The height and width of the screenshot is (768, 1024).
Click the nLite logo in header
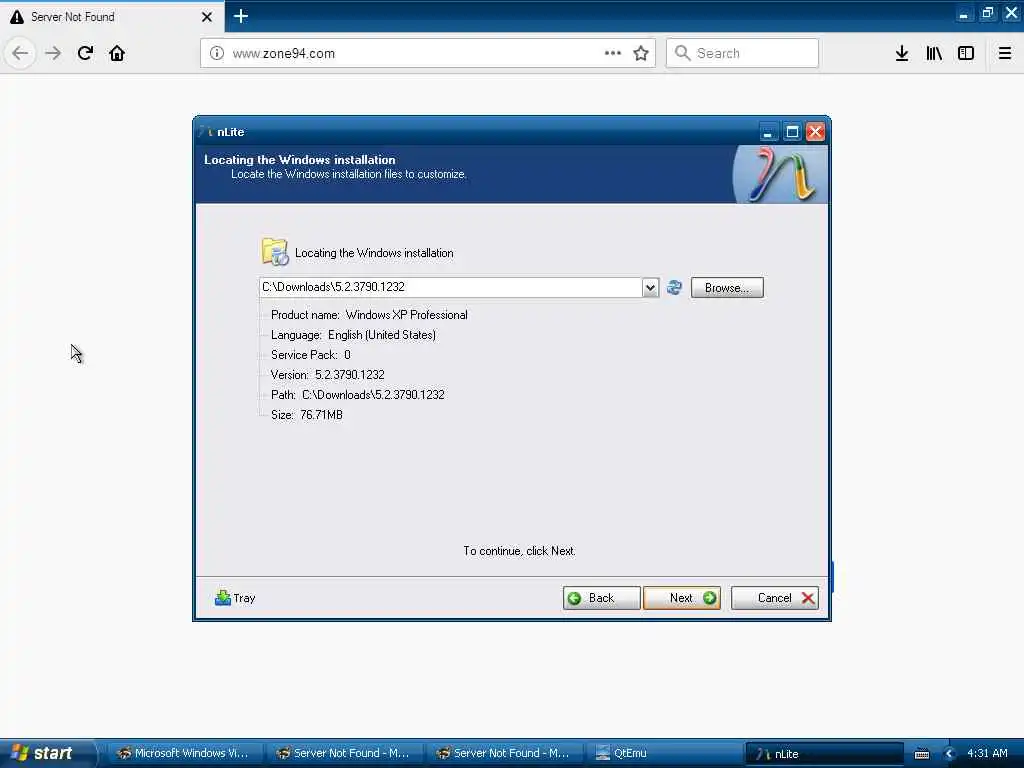pos(781,174)
